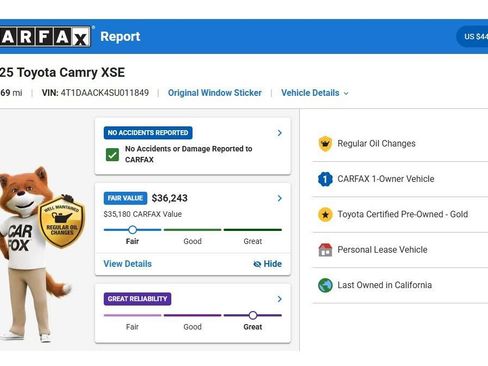Click No Accidents or Damage Reported text
This screenshot has height=366, width=488.
[x=189, y=154]
